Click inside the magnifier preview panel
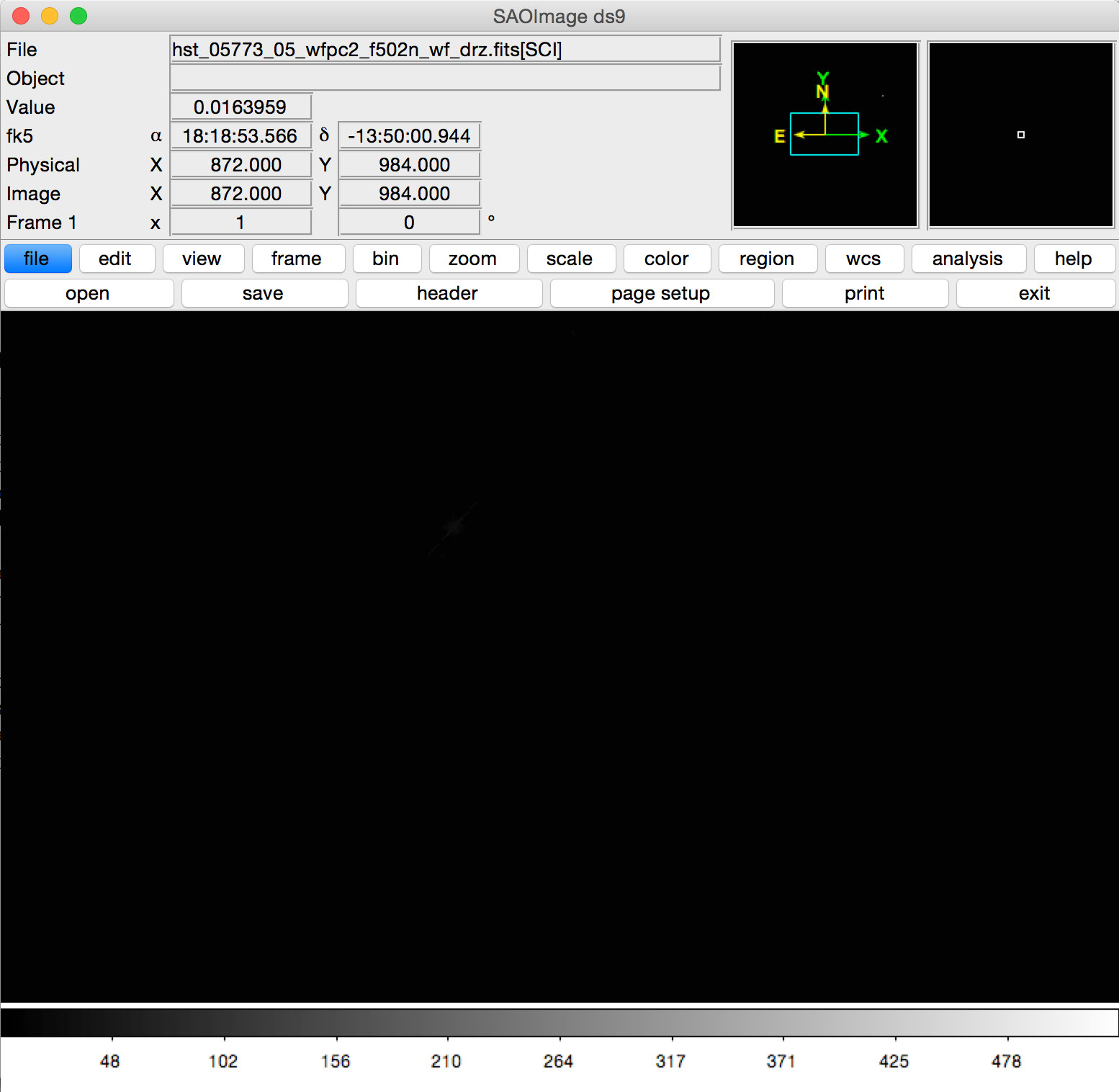The image size is (1119, 1092). (x=1020, y=134)
